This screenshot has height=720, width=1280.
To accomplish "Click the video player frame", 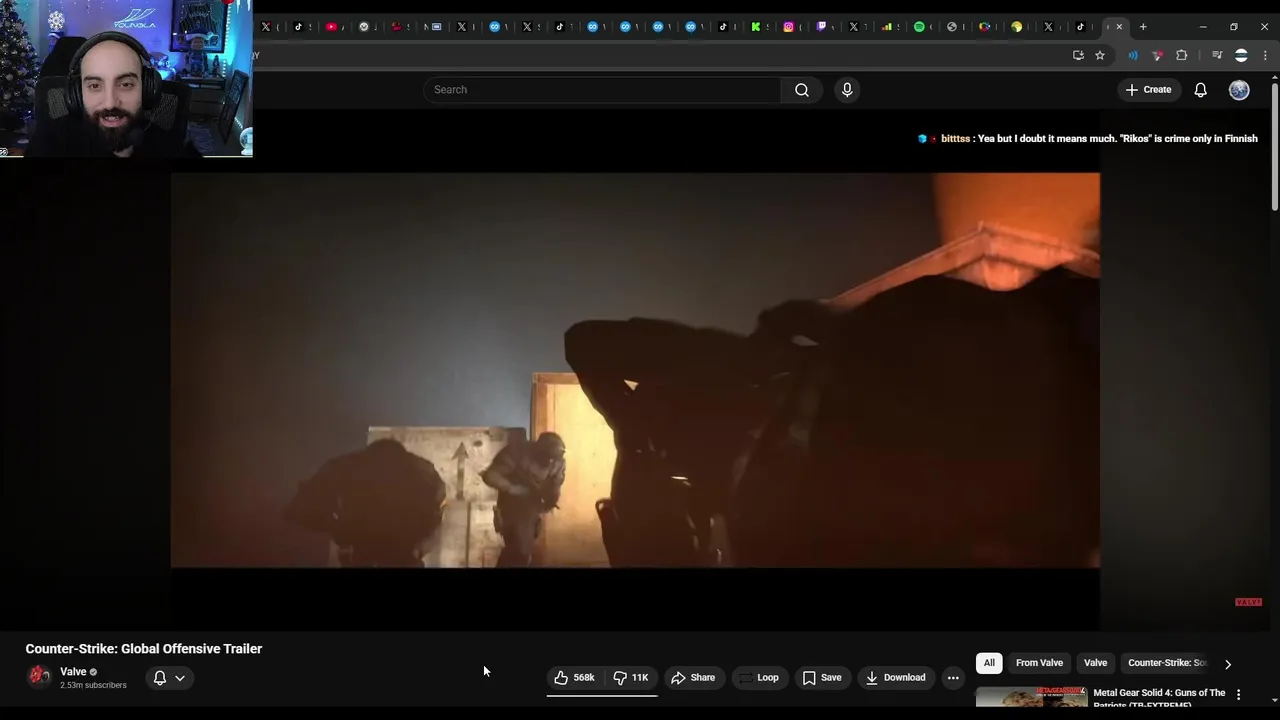I will (635, 370).
